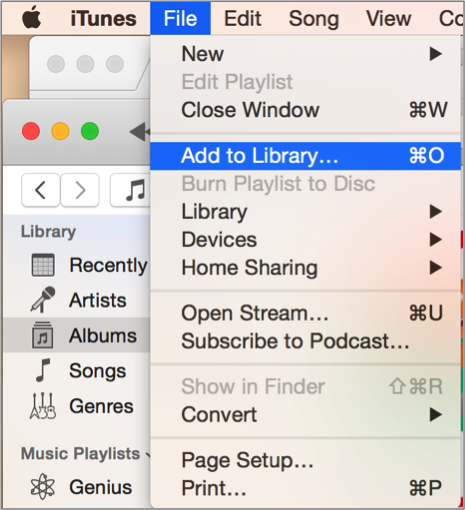Click the rewind playback control

click(x=140, y=132)
